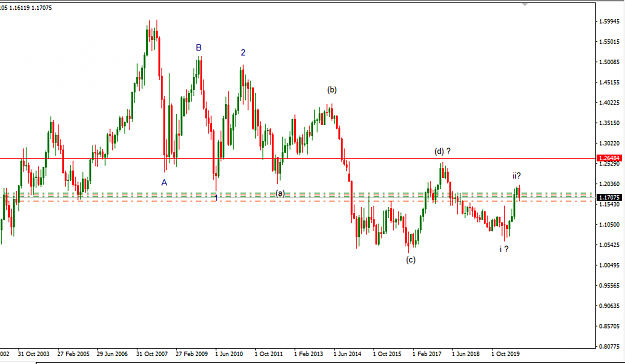Image resolution: width=625 pixels, height=364 pixels.
Task: Click the 1.40225 price scale label
Action: click(609, 102)
